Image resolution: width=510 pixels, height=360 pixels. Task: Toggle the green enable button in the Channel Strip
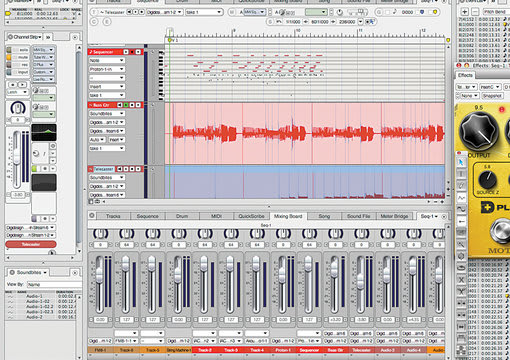pyautogui.click(x=34, y=169)
